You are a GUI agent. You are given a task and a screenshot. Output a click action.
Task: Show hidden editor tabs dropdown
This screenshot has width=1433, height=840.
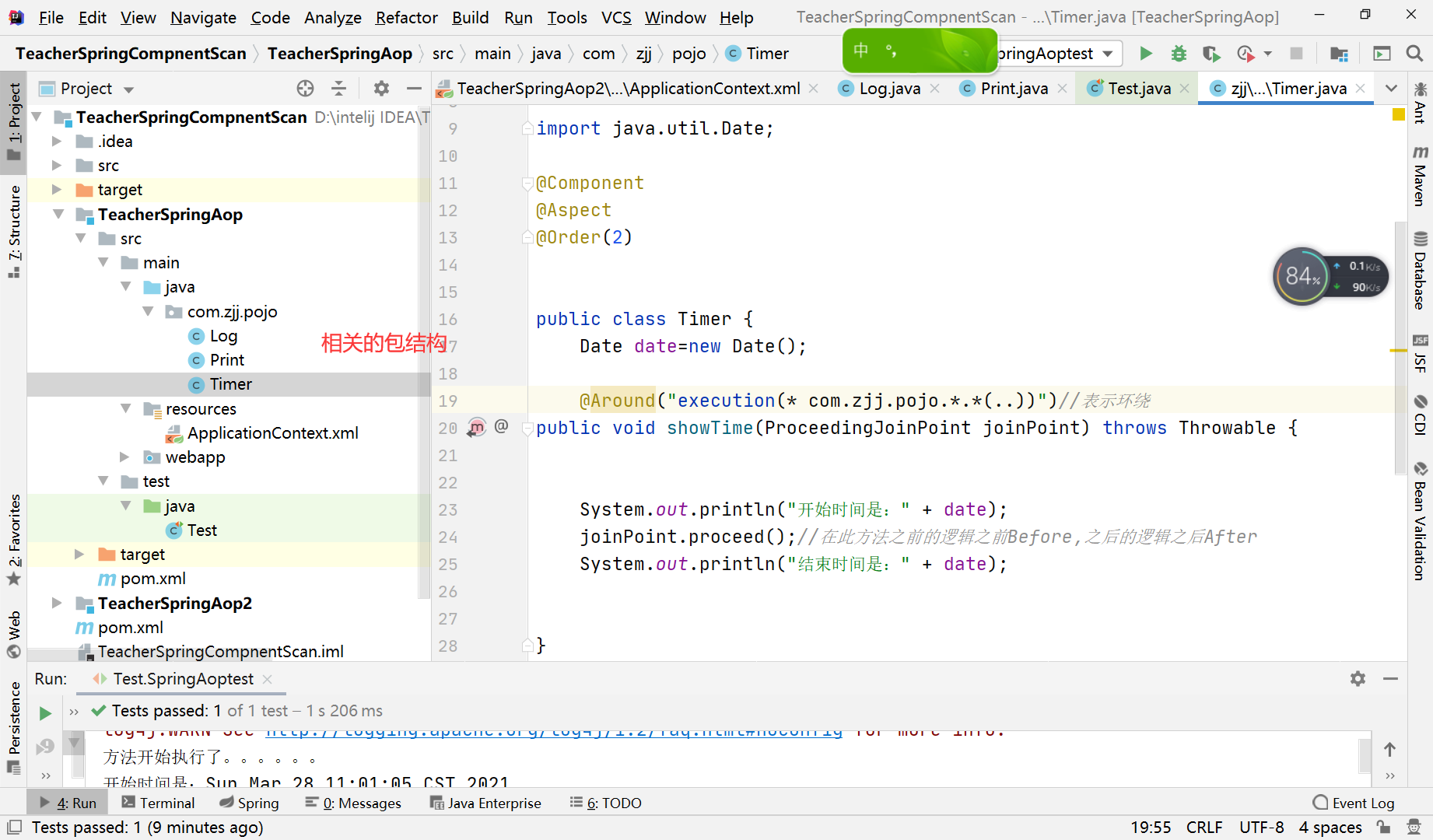tap(1391, 89)
